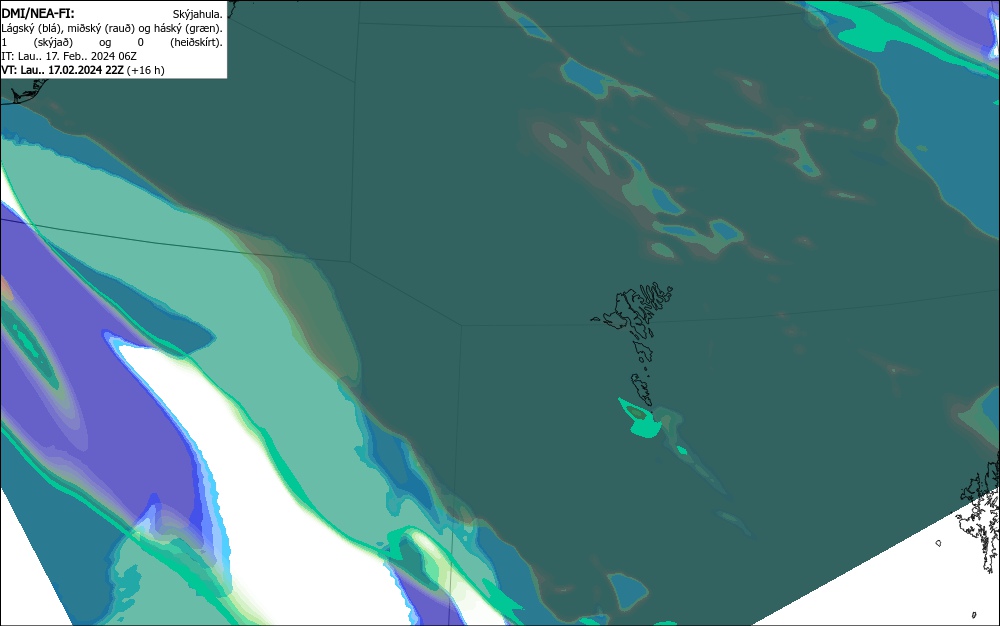Click the Lágský (blá), miðský (rauð) legend line
Image resolution: width=1000 pixels, height=626 pixels.
(x=112, y=28)
